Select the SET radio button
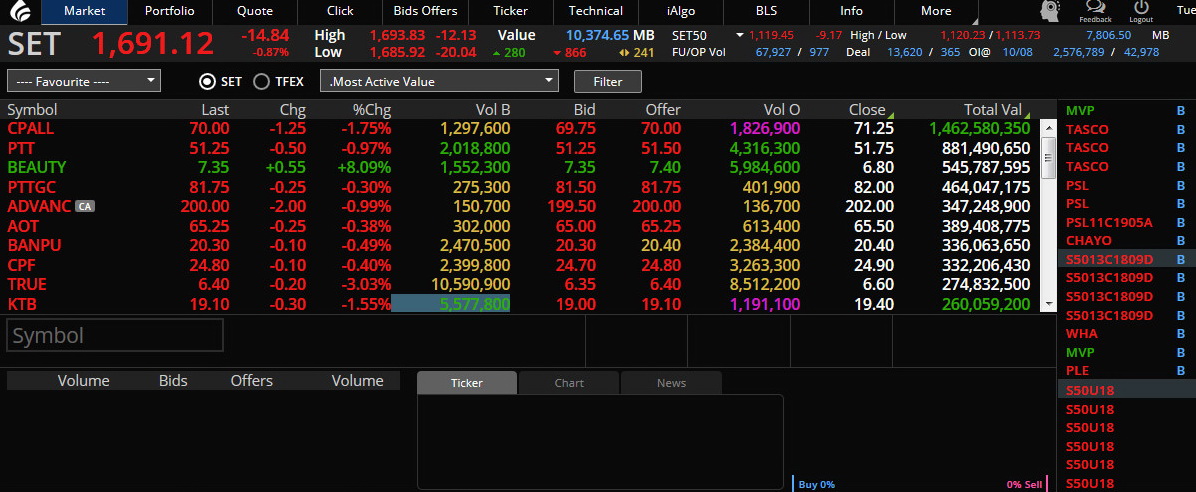Screen dimensions: 1196x492 (x=207, y=82)
